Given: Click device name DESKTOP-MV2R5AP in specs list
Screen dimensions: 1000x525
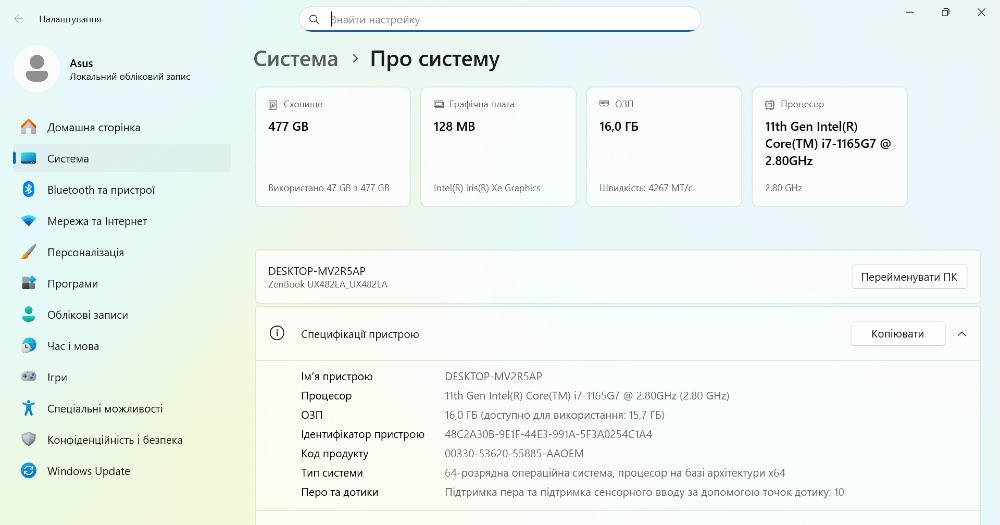Looking at the screenshot, I should 494,376.
